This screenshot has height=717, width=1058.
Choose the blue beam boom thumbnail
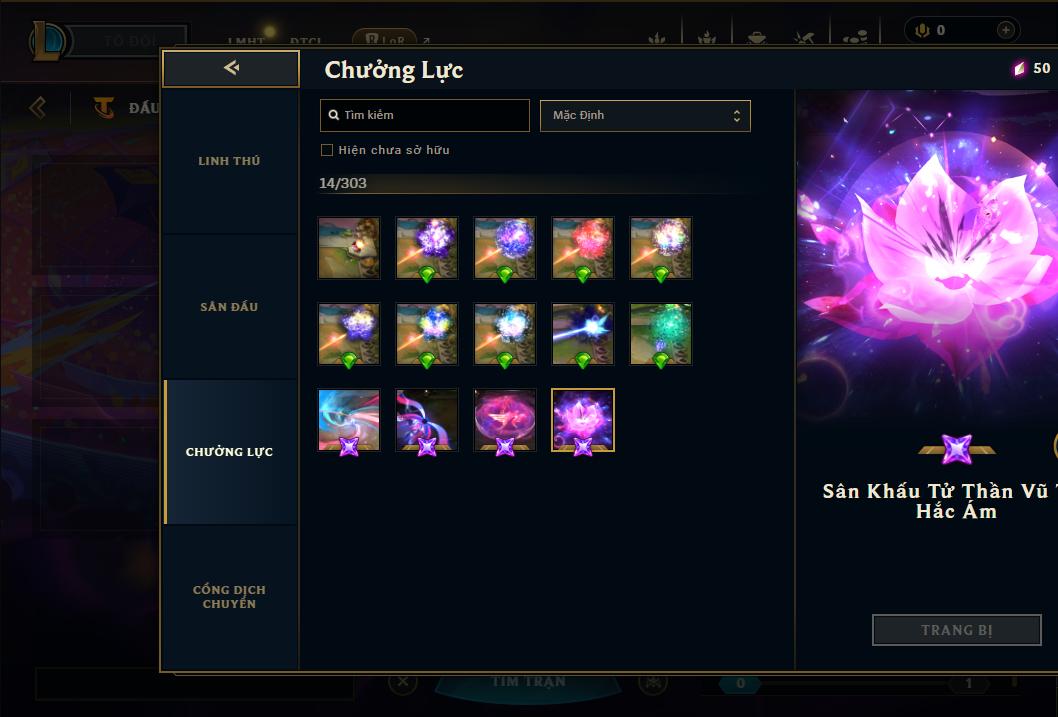(582, 334)
